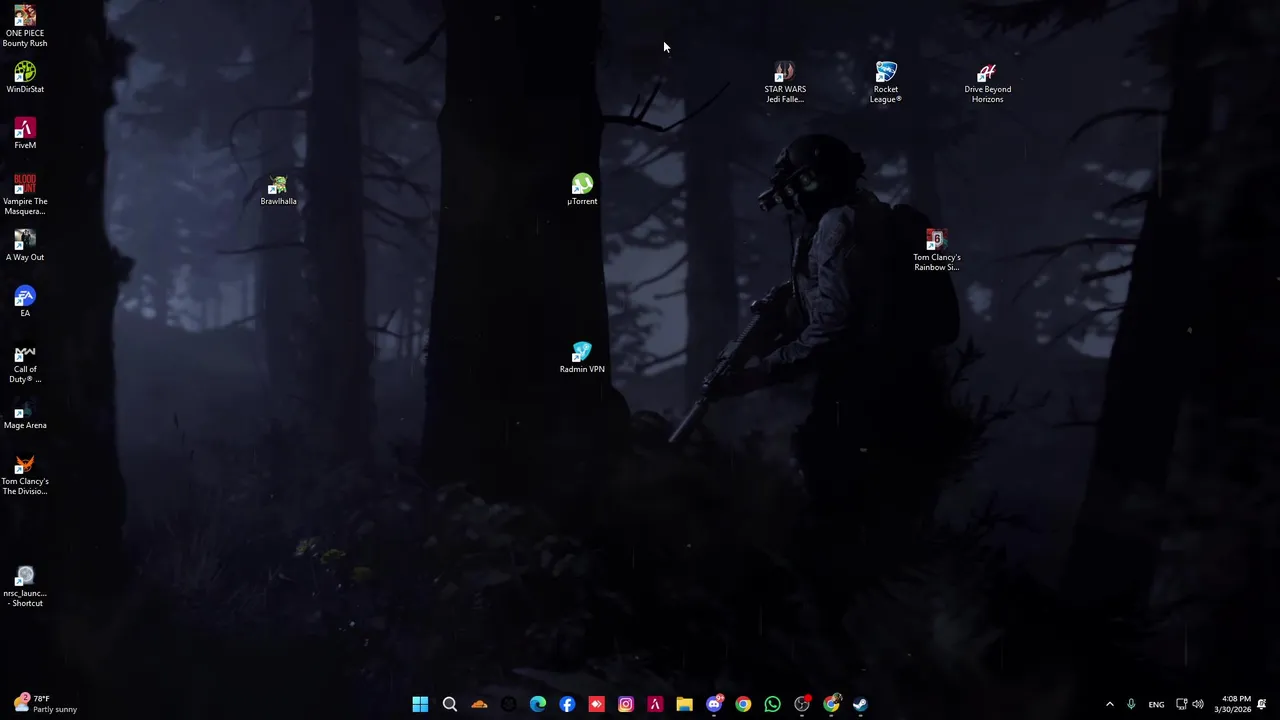
Task: Select the FiveM shortcut on the desktop
Action: click(x=25, y=133)
